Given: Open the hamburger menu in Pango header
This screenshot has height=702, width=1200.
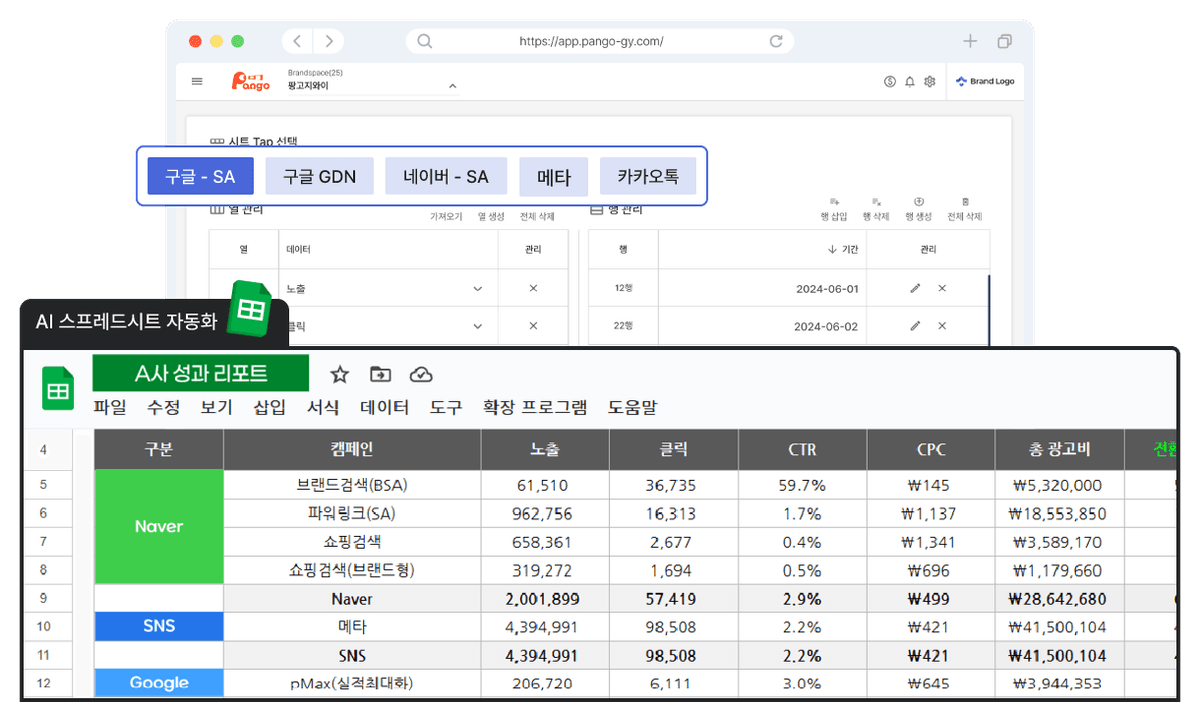Looking at the screenshot, I should [197, 82].
